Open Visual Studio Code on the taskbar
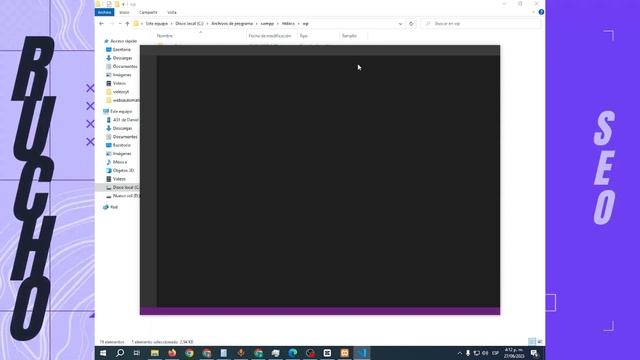This screenshot has width=640, height=360. [362, 353]
